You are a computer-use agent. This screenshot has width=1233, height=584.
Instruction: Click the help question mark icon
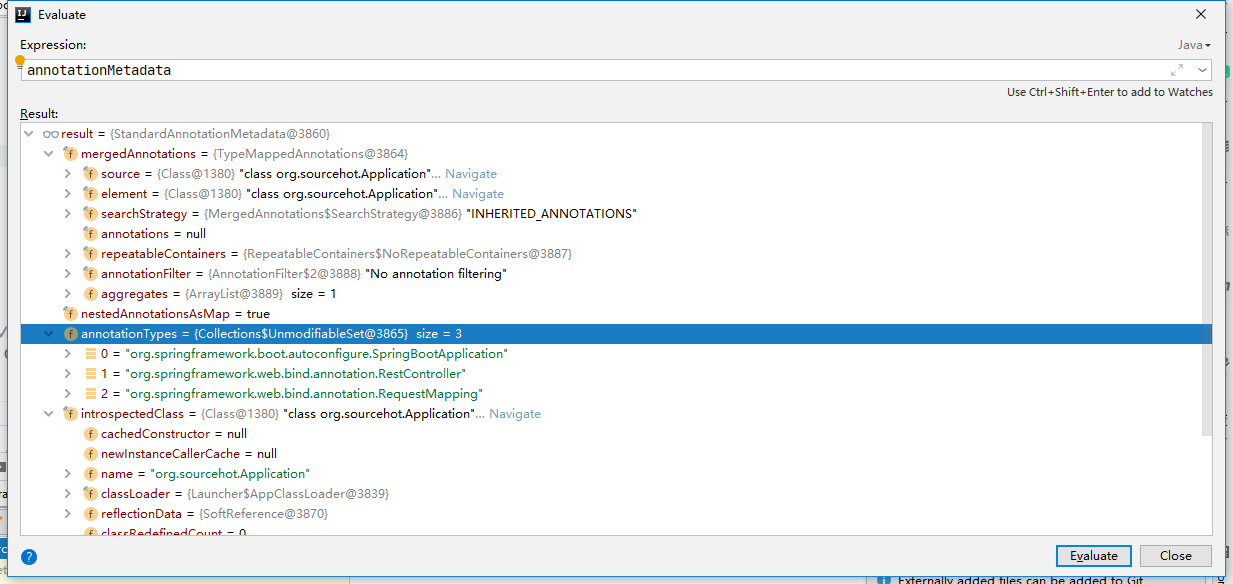29,557
